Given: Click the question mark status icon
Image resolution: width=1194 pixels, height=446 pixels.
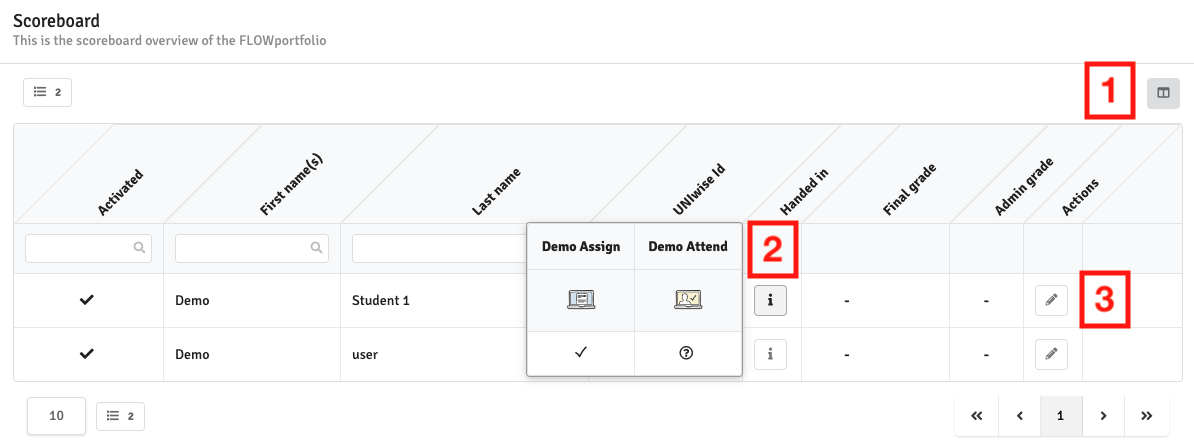Looking at the screenshot, I should click(685, 354).
